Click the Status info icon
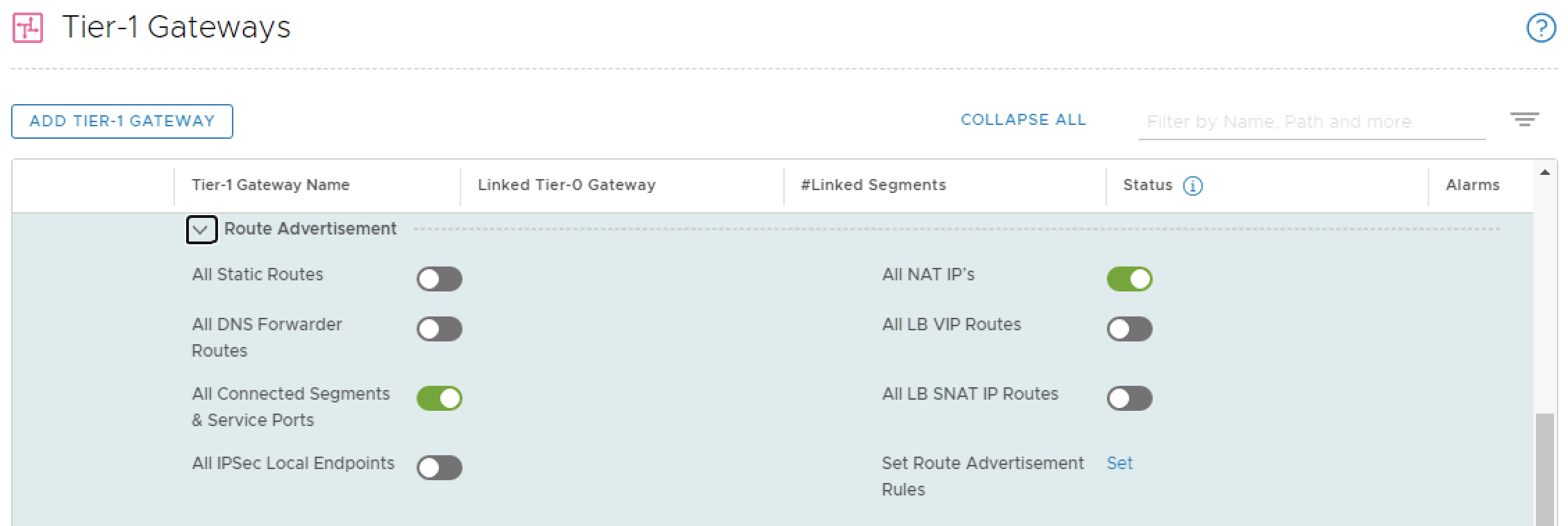 point(1192,186)
